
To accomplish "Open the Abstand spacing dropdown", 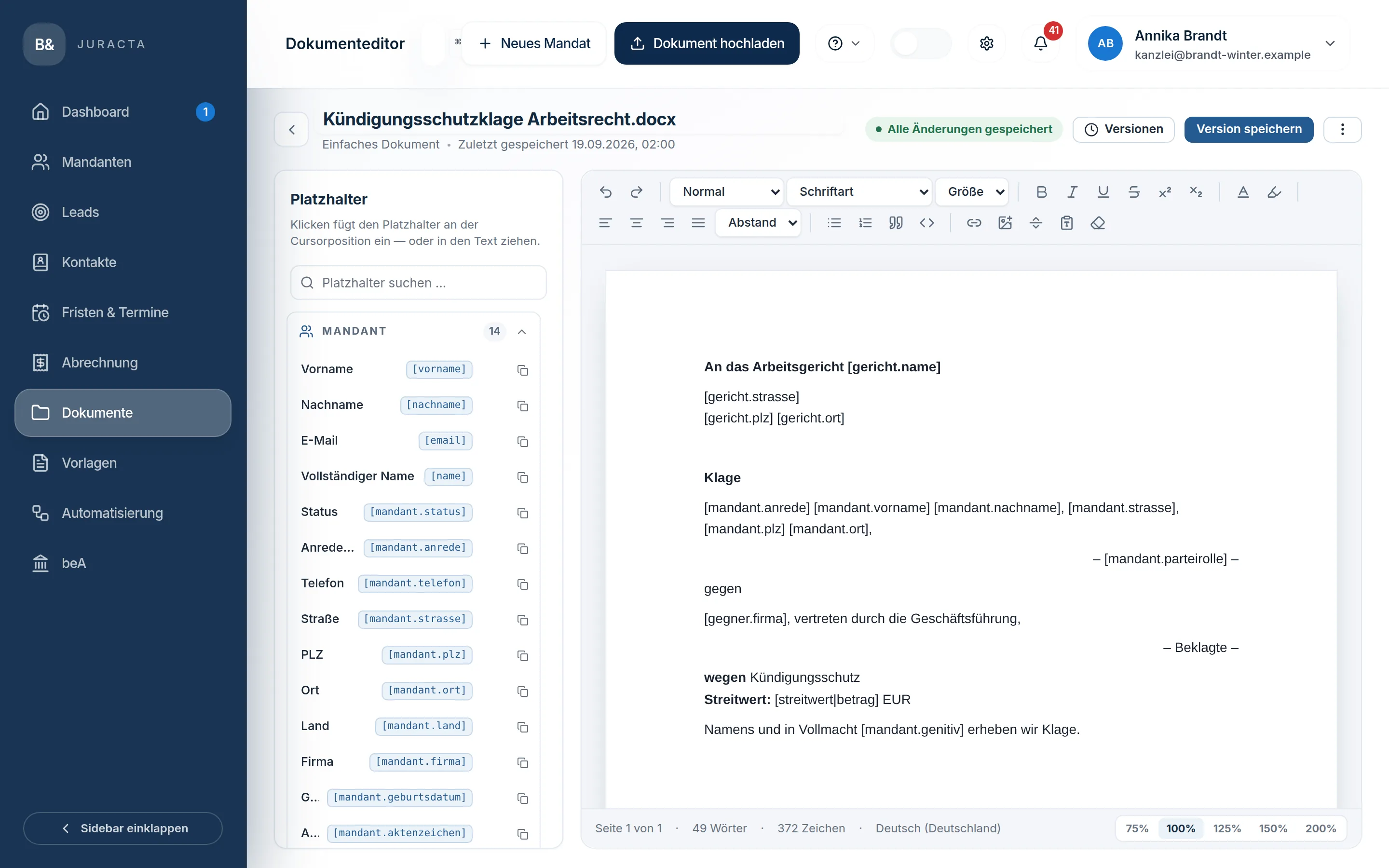I will coord(758,223).
